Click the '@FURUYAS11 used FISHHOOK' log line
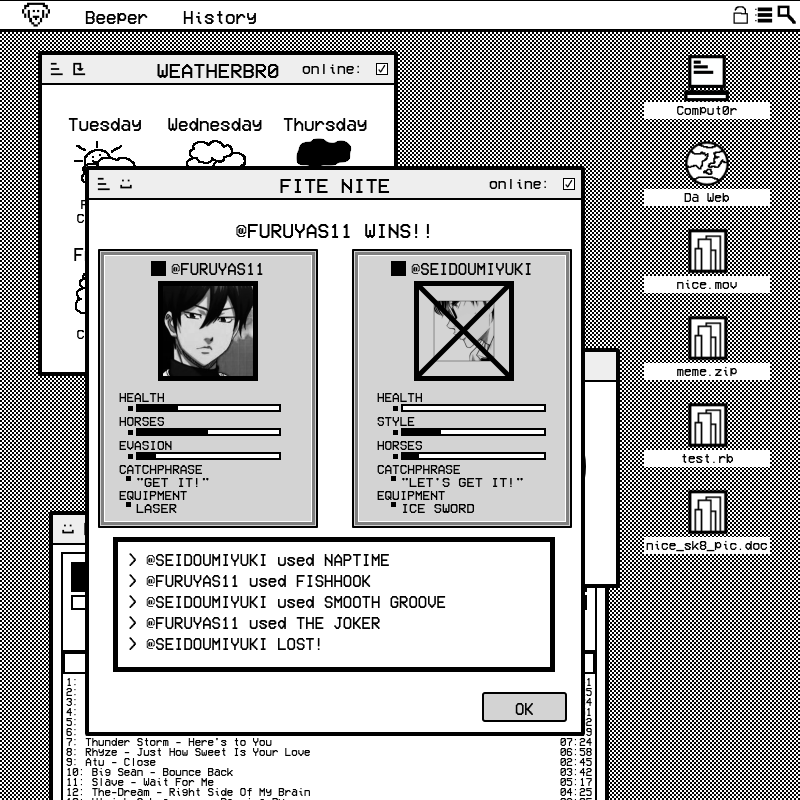The height and width of the screenshot is (800, 800). coord(250,581)
